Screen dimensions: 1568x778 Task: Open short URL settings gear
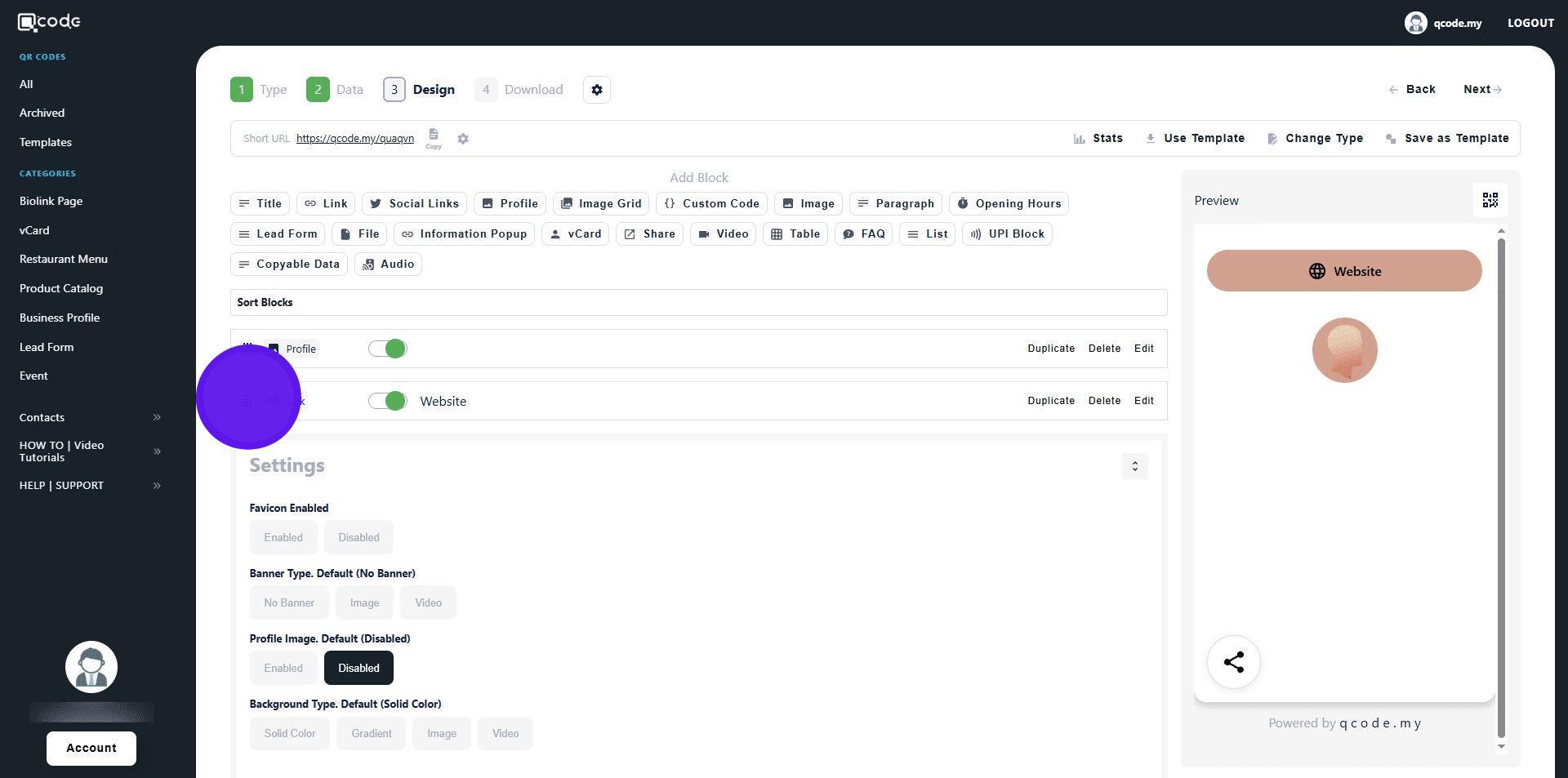click(463, 139)
